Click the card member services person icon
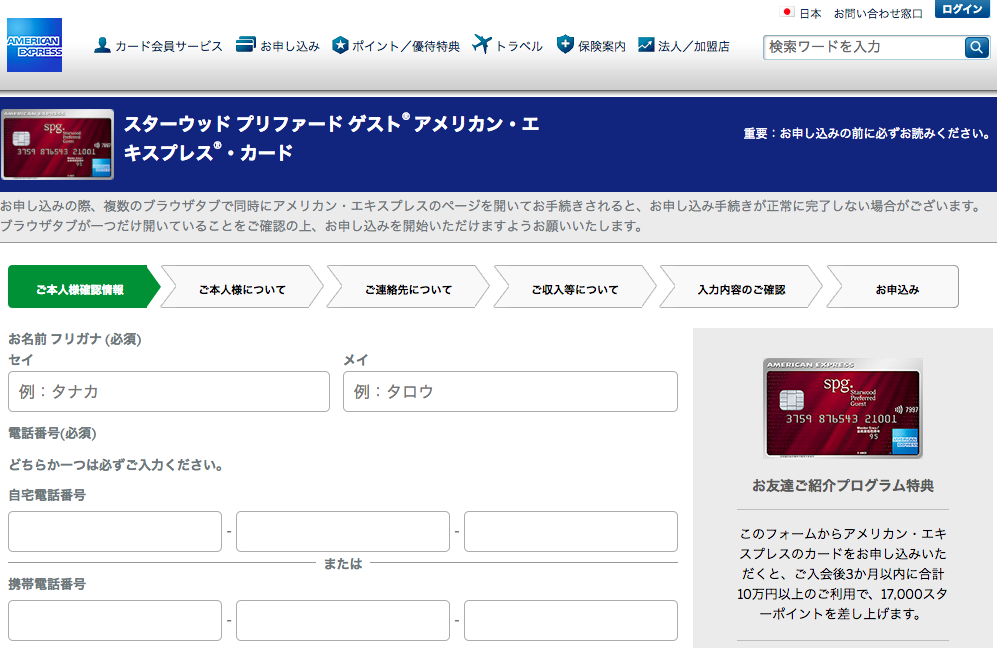 coord(102,45)
